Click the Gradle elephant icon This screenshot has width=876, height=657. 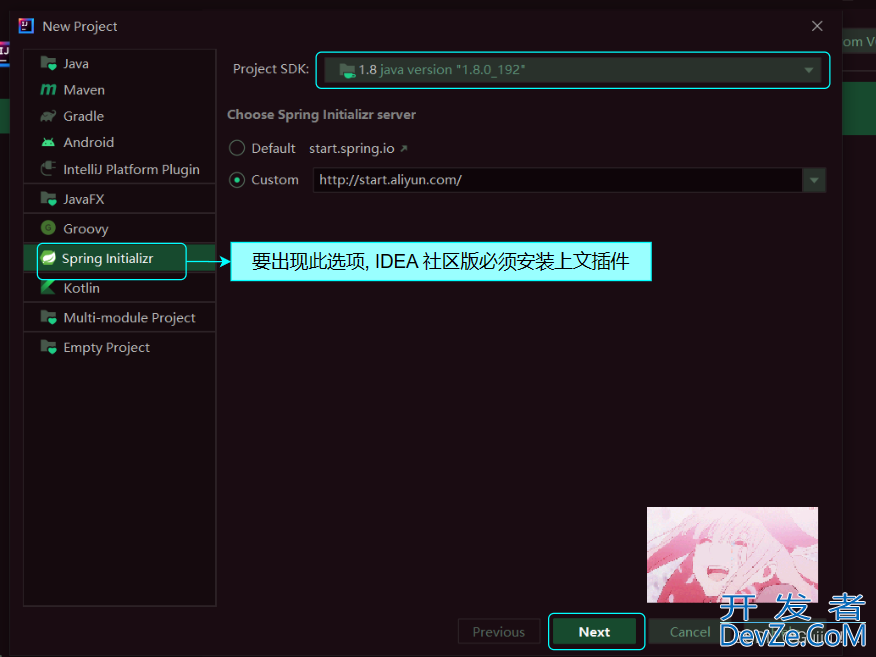coord(49,116)
